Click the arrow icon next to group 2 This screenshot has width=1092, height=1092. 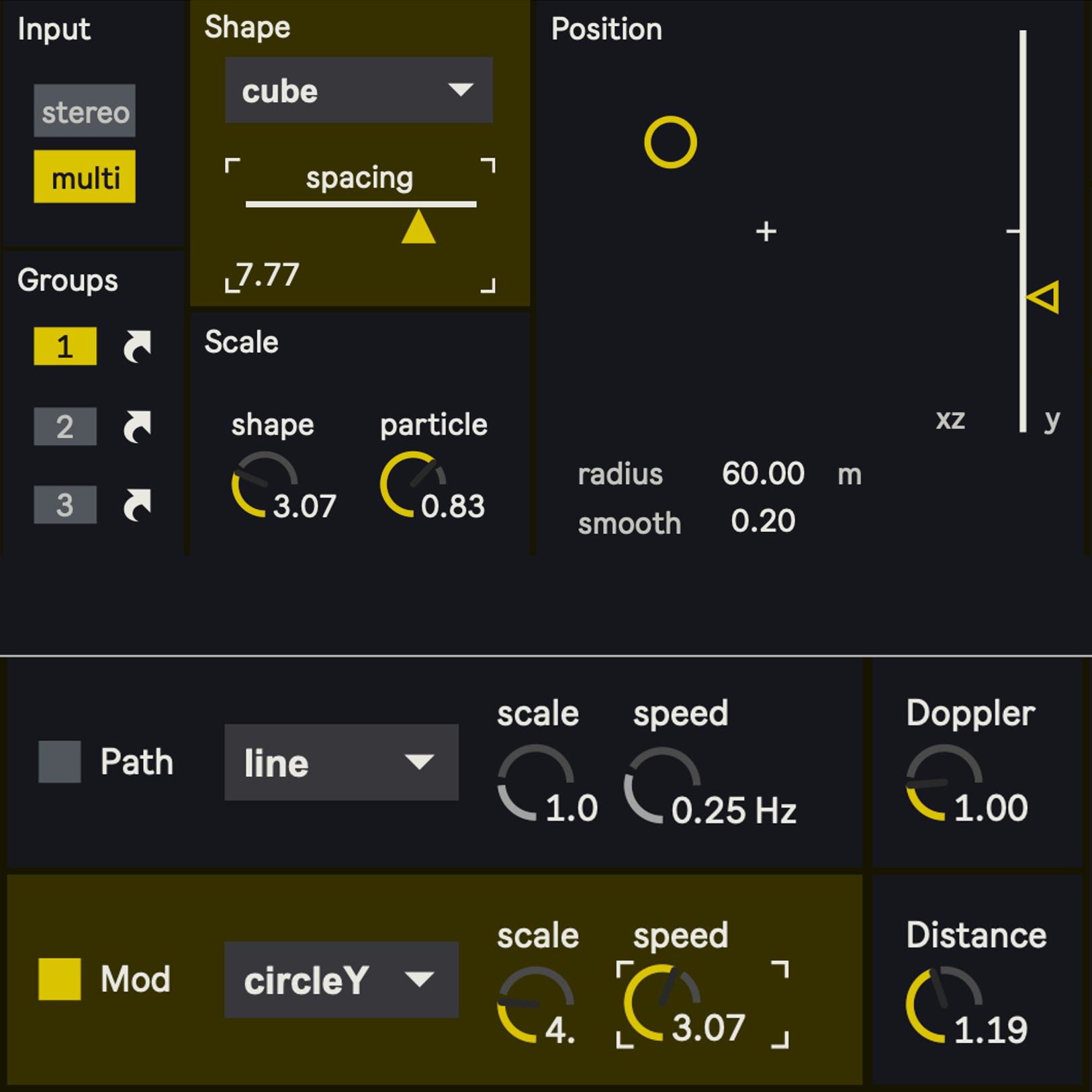tap(138, 426)
